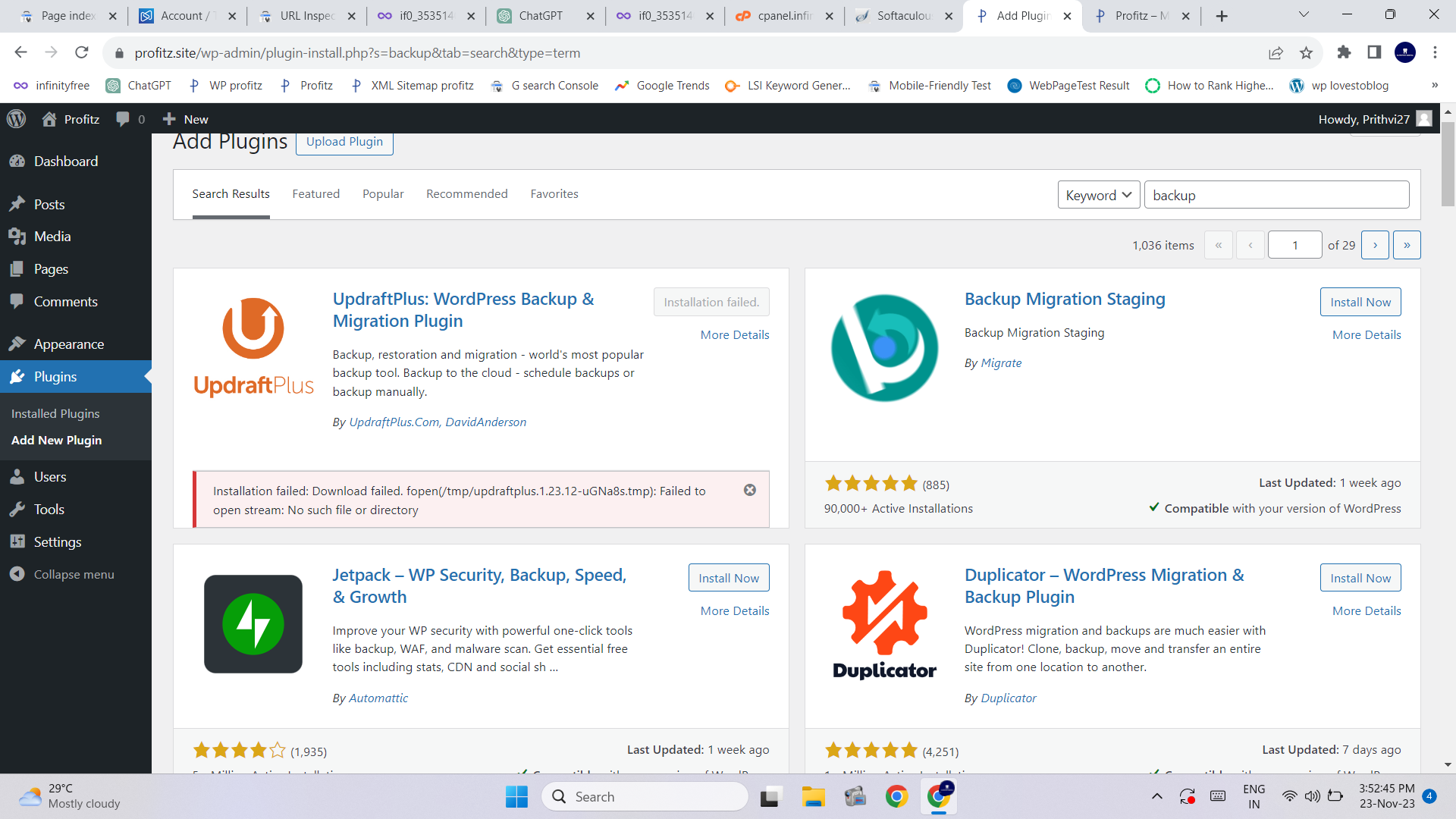Dismiss the installation failed error notice
The image size is (1456, 819).
tap(749, 490)
